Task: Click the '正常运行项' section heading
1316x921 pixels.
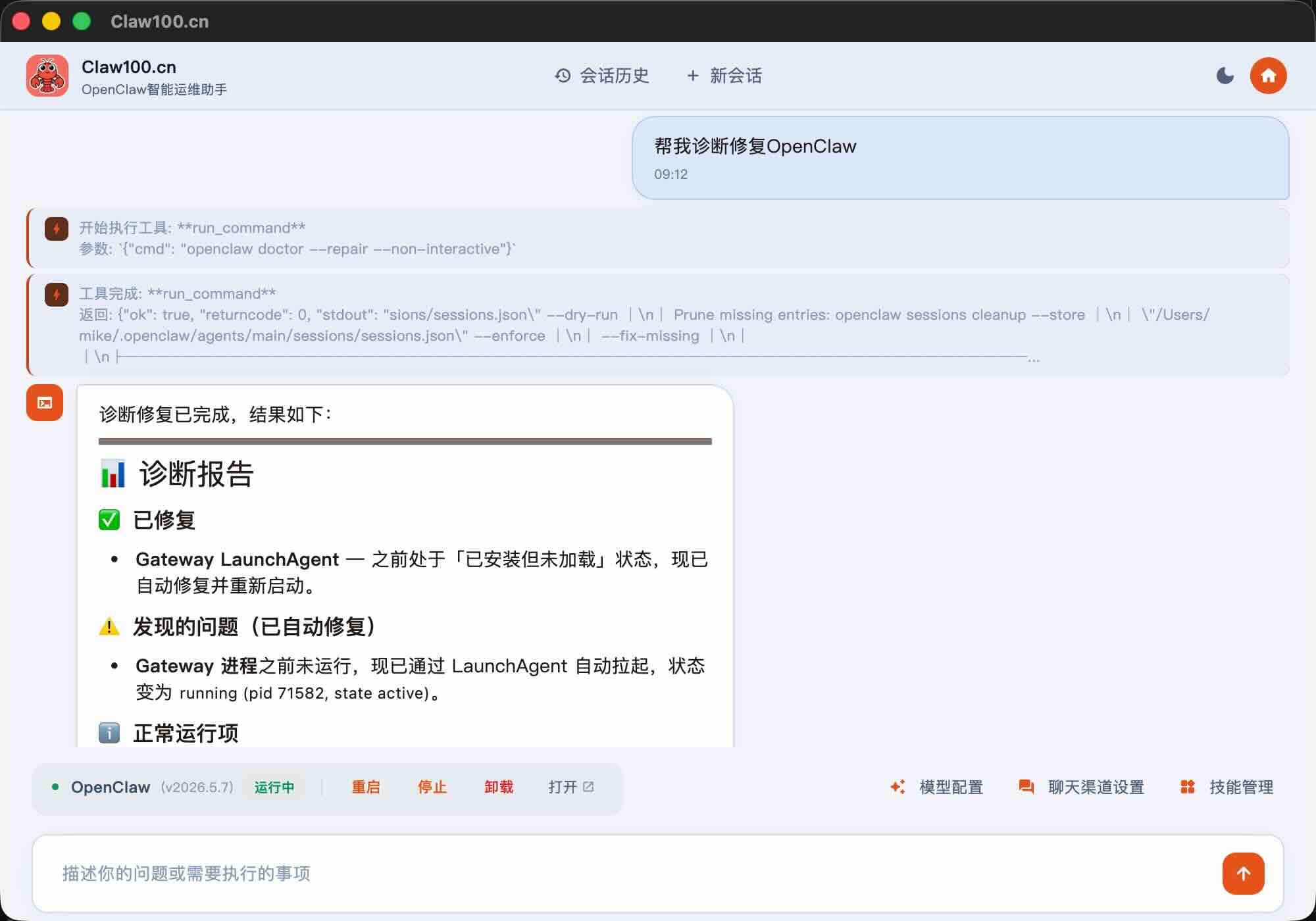Action: (x=186, y=733)
